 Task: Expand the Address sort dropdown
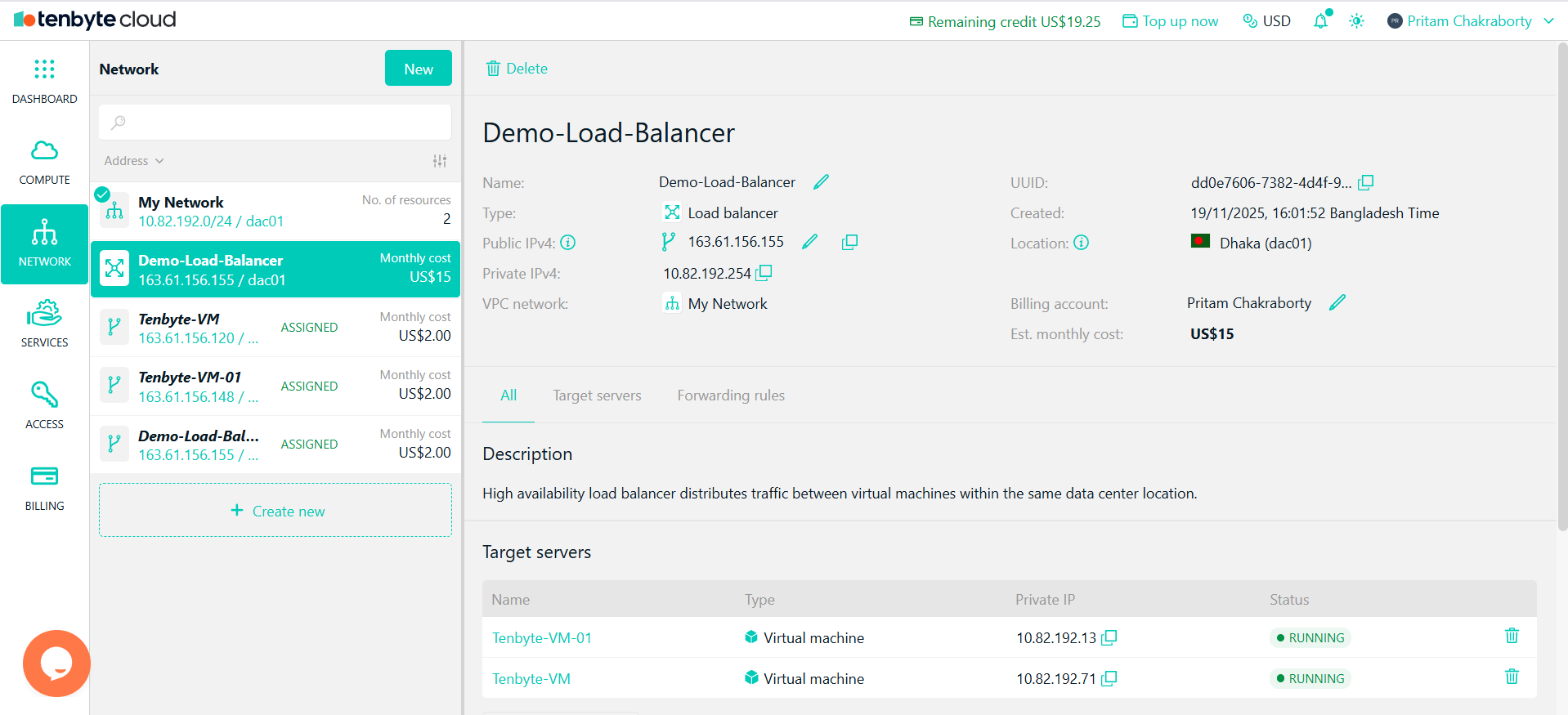point(134,161)
